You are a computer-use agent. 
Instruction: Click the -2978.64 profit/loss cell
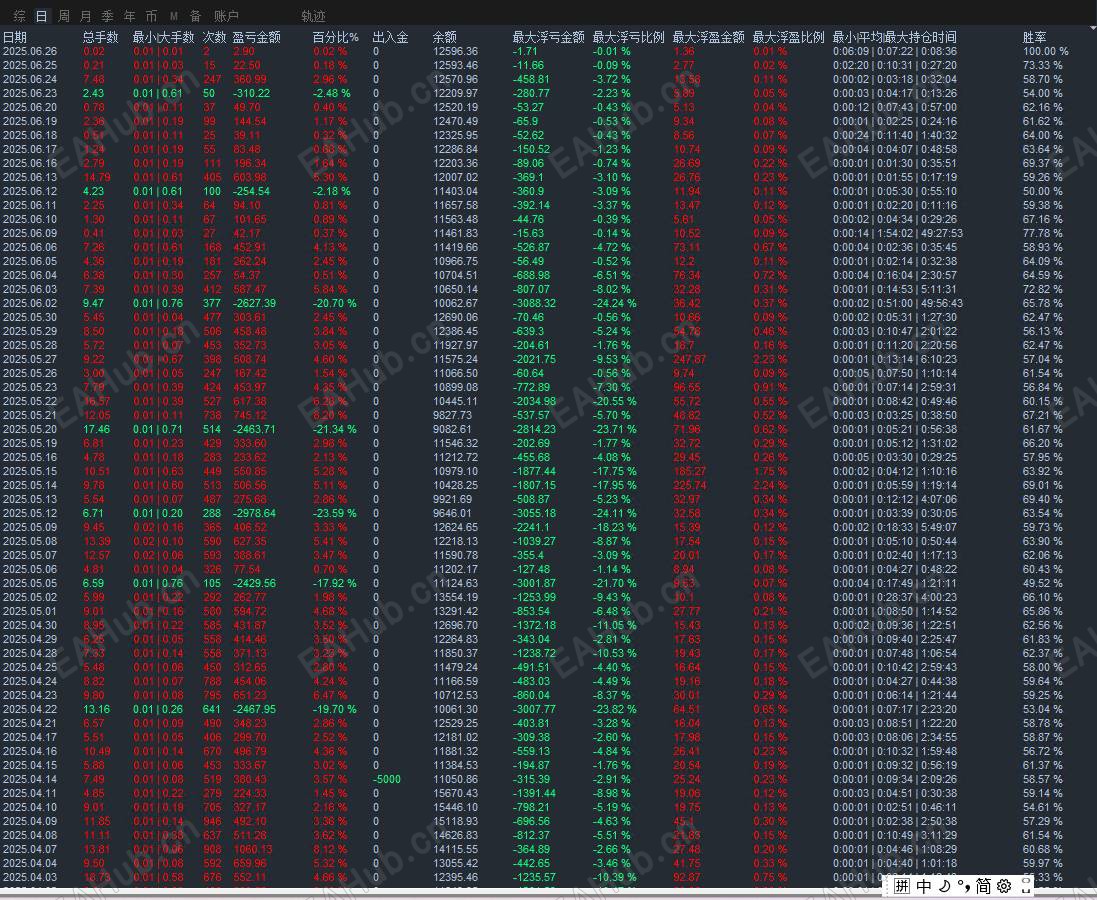click(x=254, y=513)
